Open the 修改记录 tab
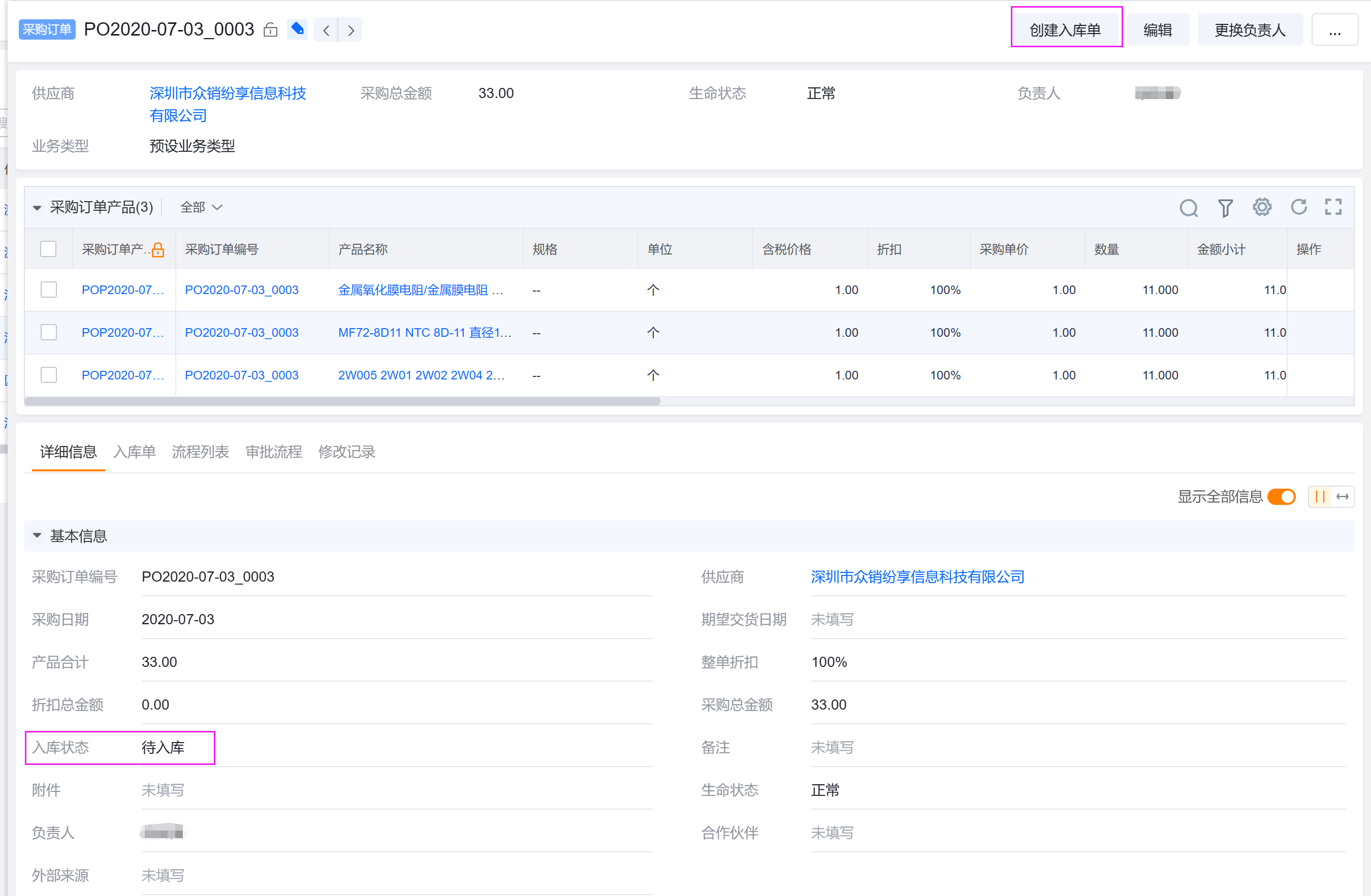This screenshot has width=1371, height=896. (347, 452)
